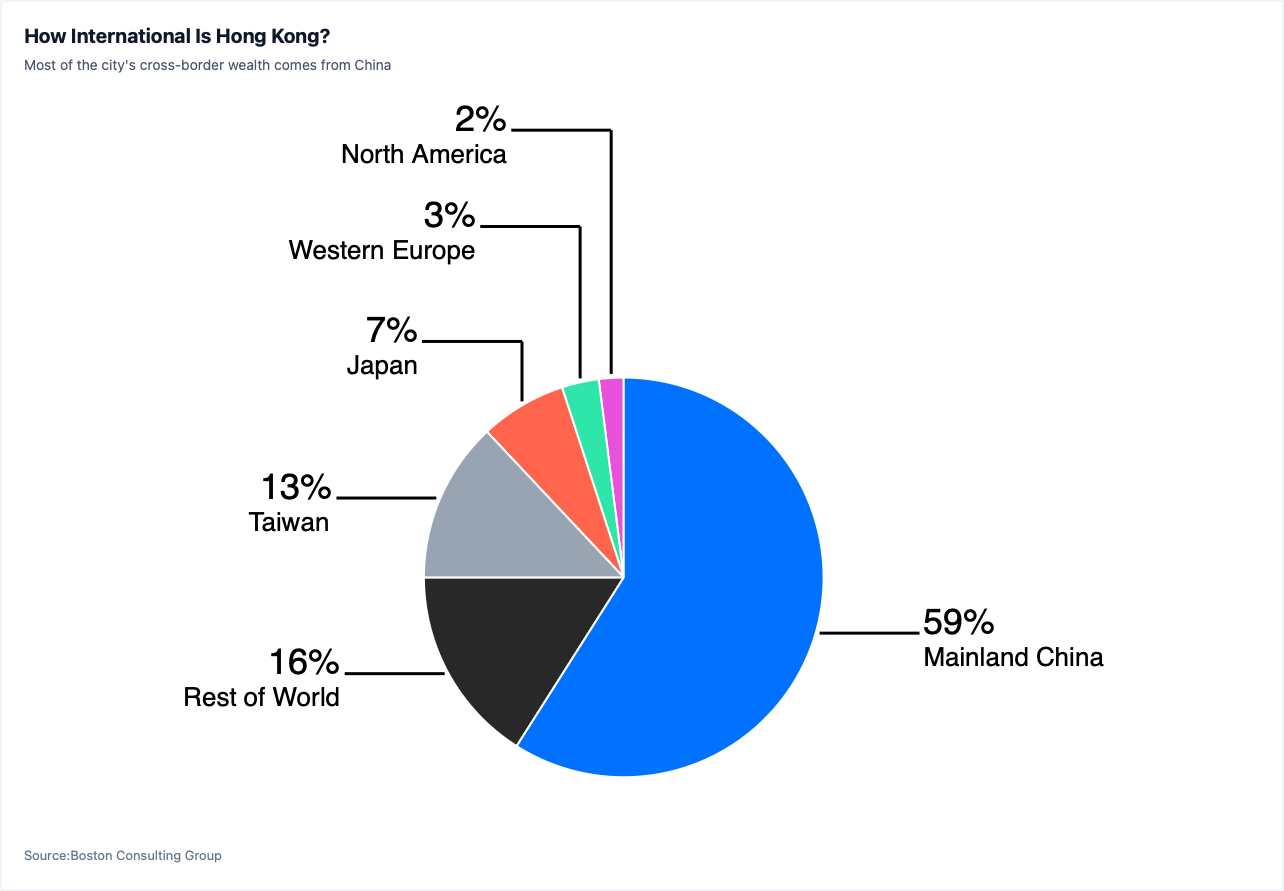Click the 13% value label
1284x891 pixels.
pyautogui.click(x=296, y=487)
